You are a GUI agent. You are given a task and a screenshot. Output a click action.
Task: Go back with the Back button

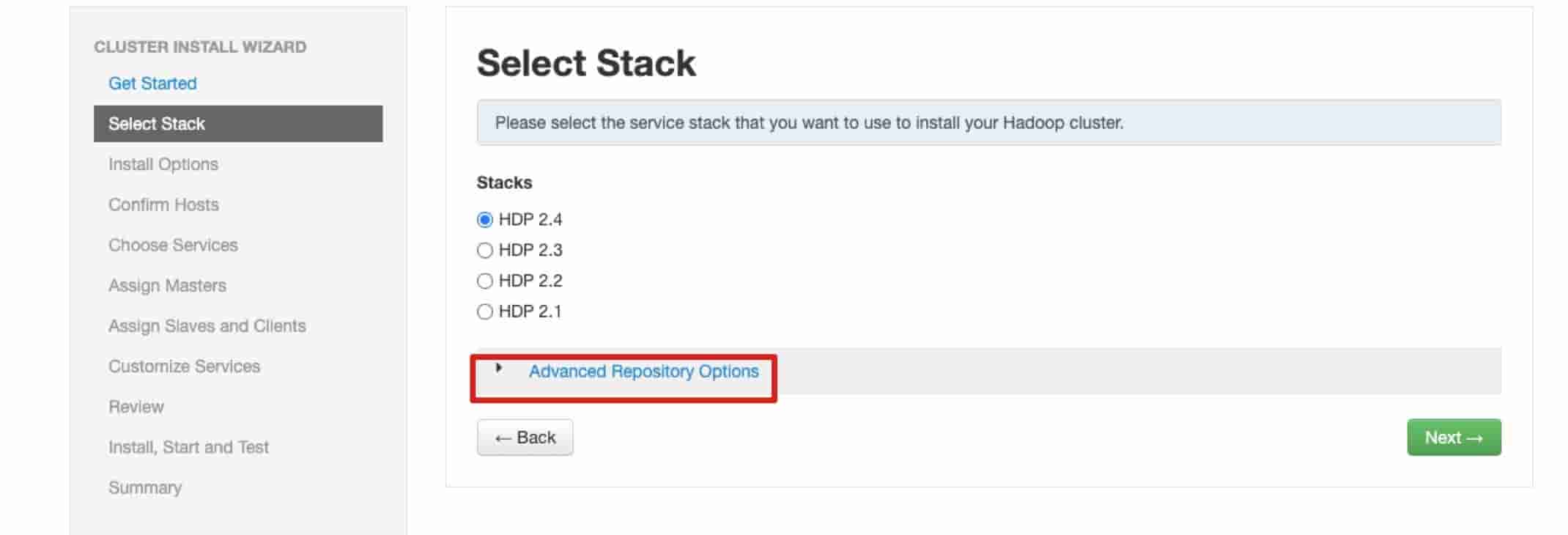tap(525, 438)
